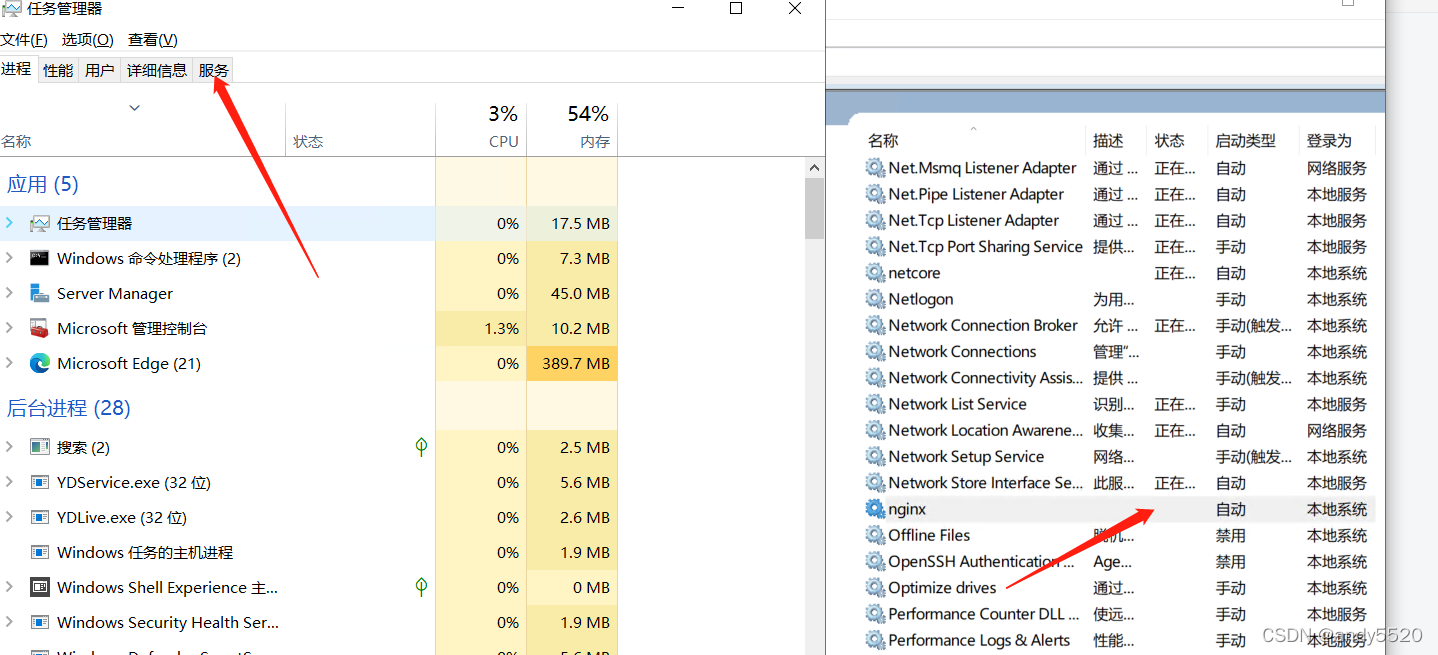Click the gear icon of Netlogon service
The width and height of the screenshot is (1438, 655).
pyautogui.click(x=875, y=299)
